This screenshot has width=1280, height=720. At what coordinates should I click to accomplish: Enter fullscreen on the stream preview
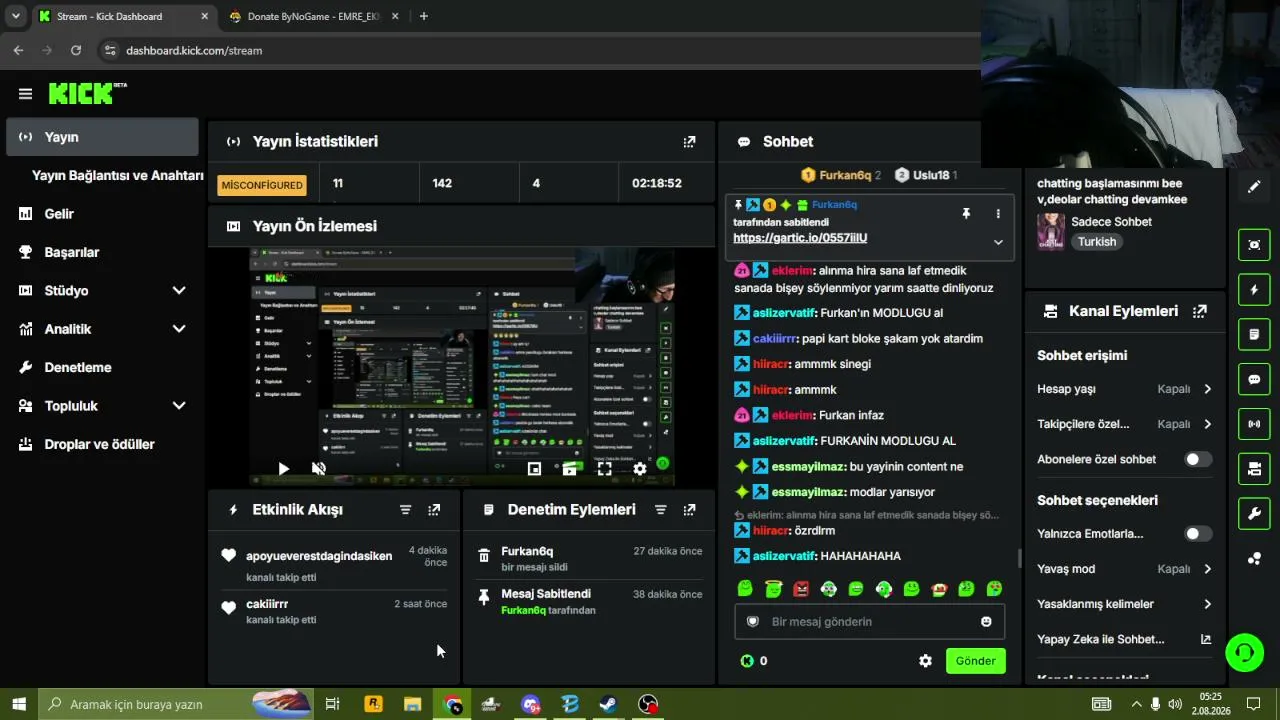(604, 468)
